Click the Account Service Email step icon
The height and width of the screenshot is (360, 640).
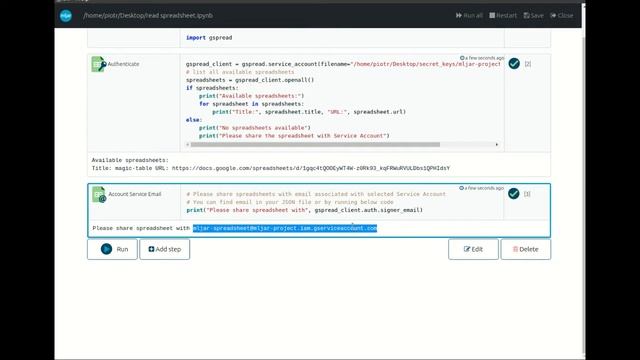tap(99, 194)
